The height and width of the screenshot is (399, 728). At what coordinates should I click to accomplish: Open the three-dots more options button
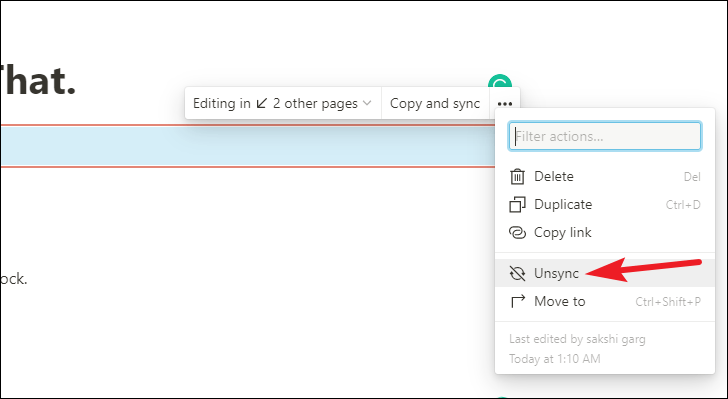pos(505,104)
